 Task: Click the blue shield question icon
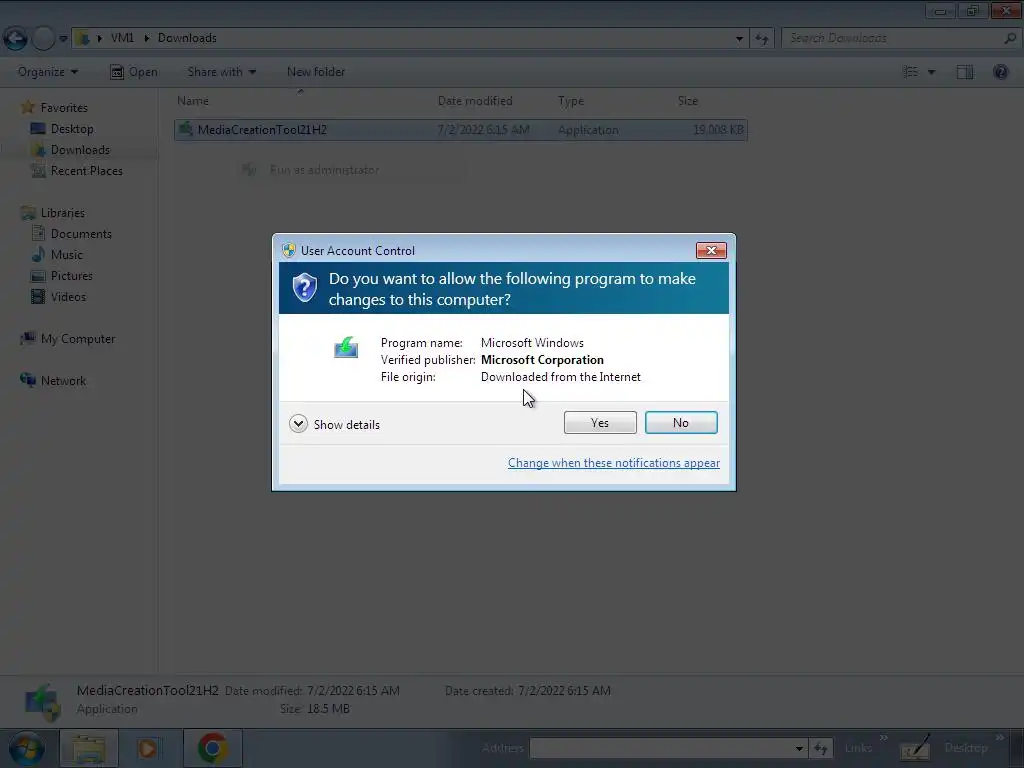click(x=304, y=287)
